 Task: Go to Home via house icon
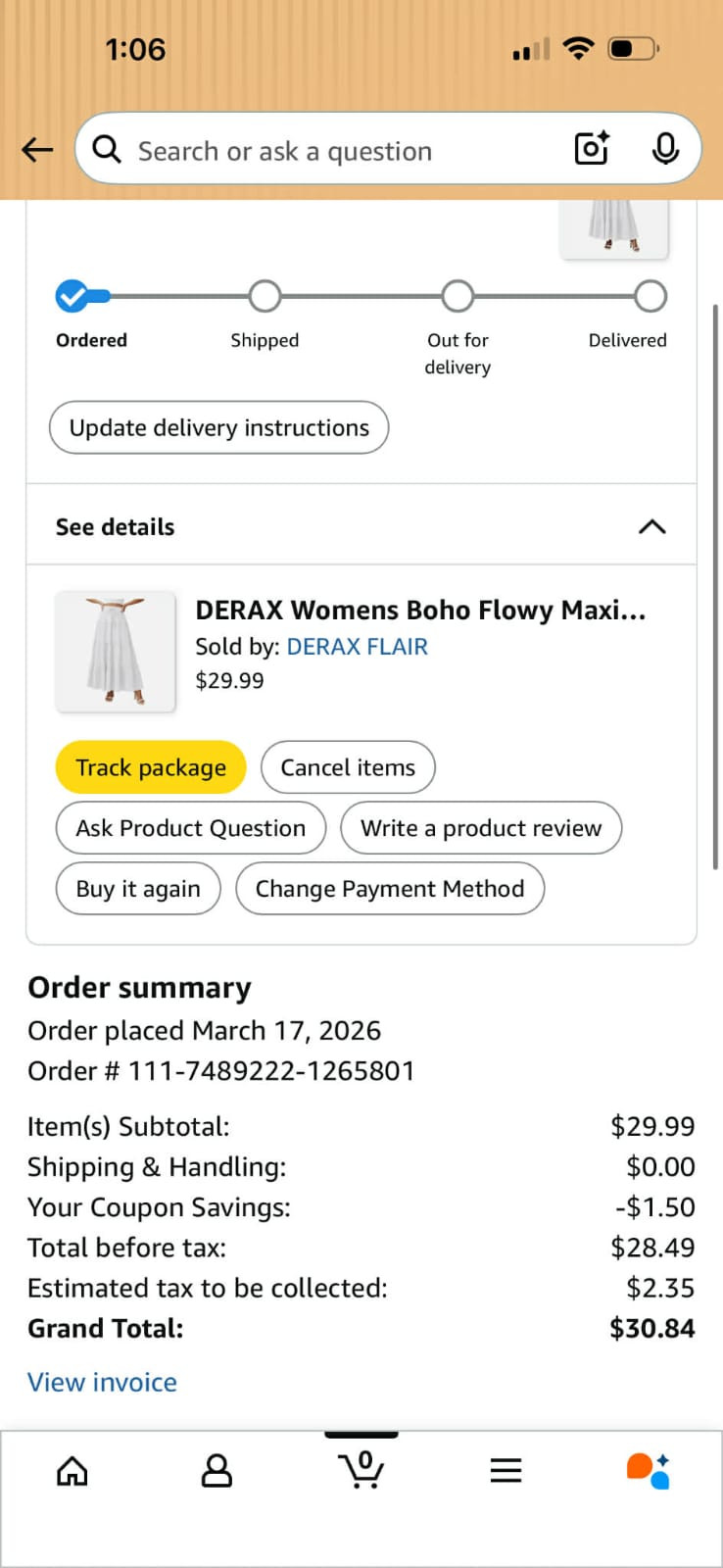coord(72,1470)
